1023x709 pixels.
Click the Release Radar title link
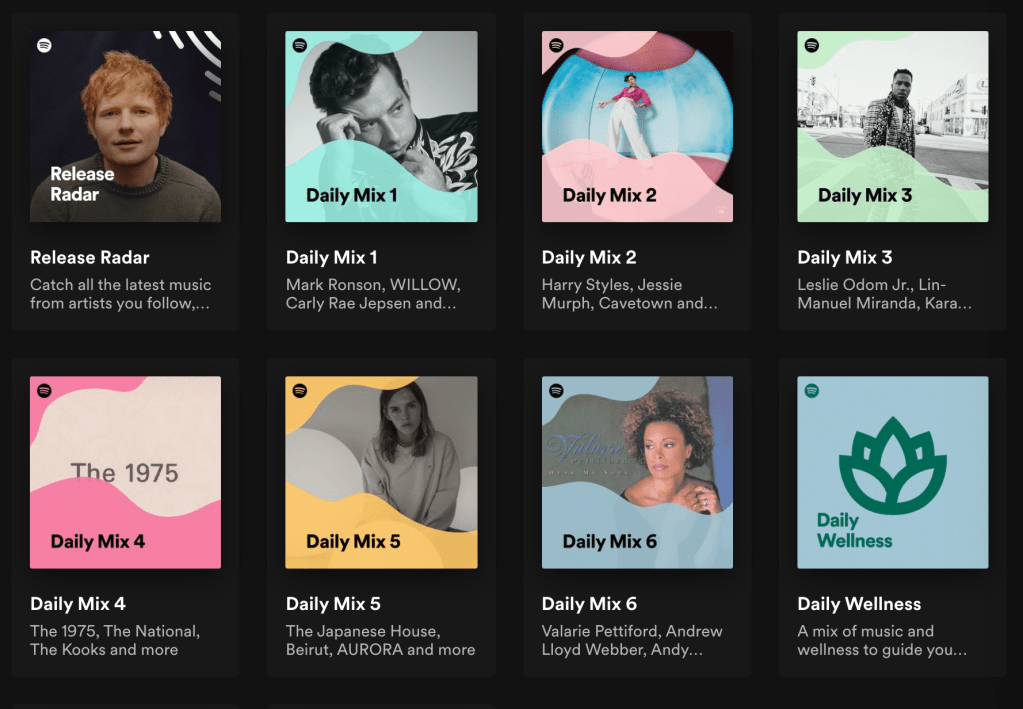[x=90, y=258]
